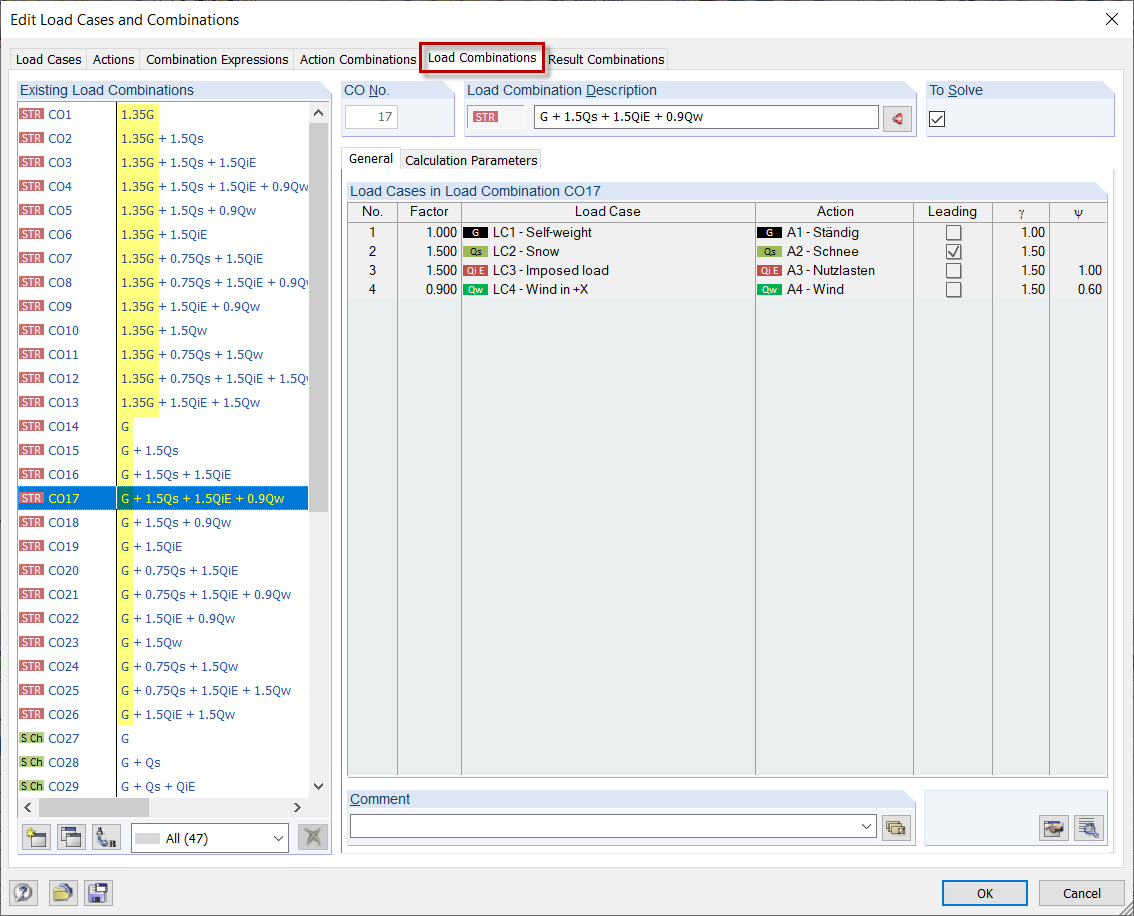Screen dimensions: 1134x916
Task: Open the Result Combinations tab
Action: (606, 59)
